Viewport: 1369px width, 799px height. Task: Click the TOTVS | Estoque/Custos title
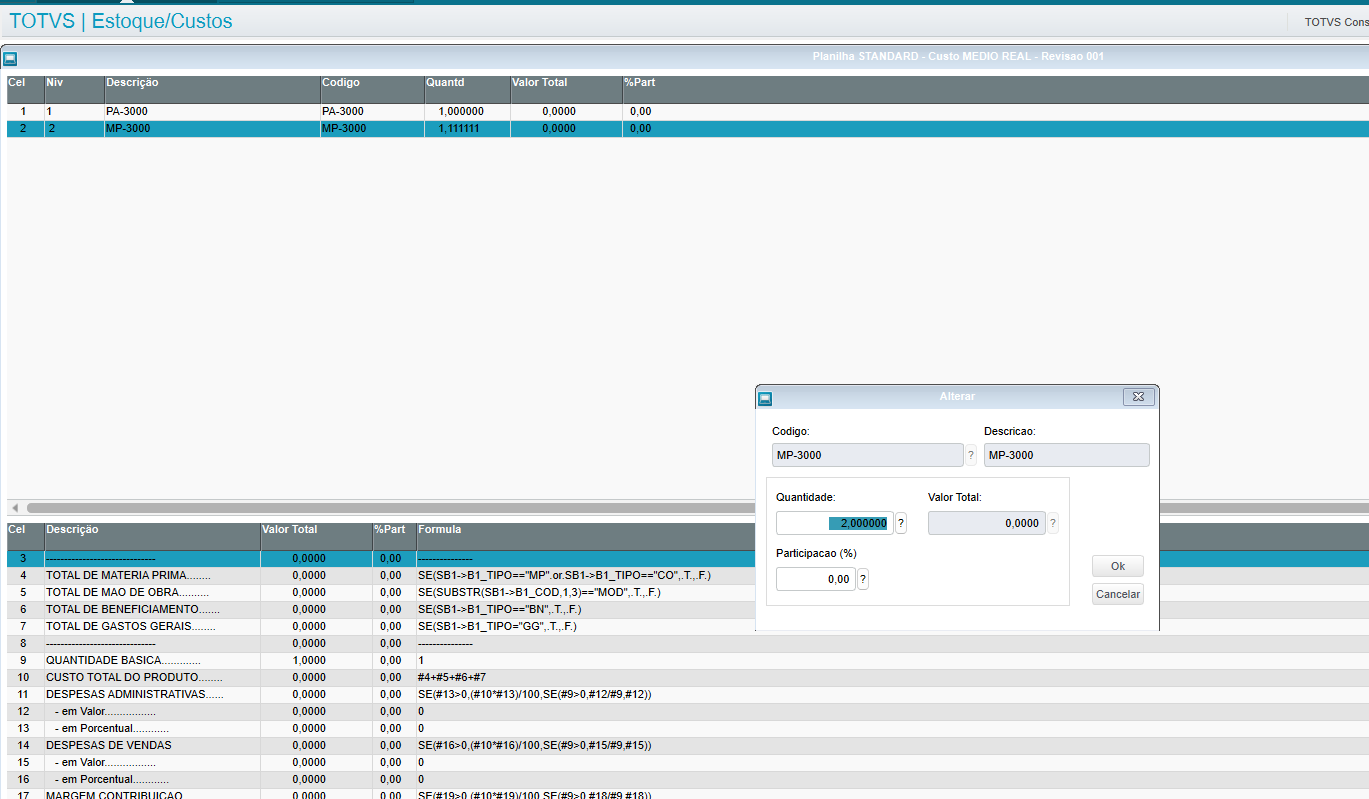point(120,20)
